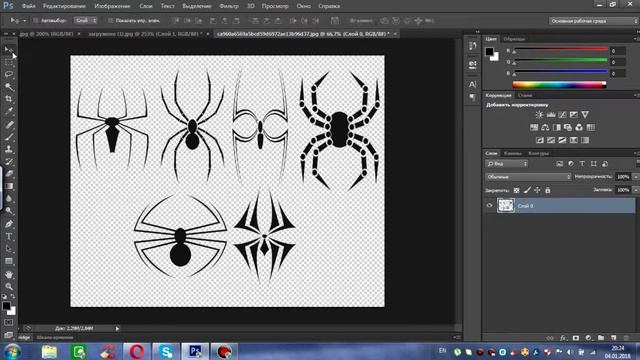
Task: Open fill slider dropdown arrow
Action: point(636,190)
